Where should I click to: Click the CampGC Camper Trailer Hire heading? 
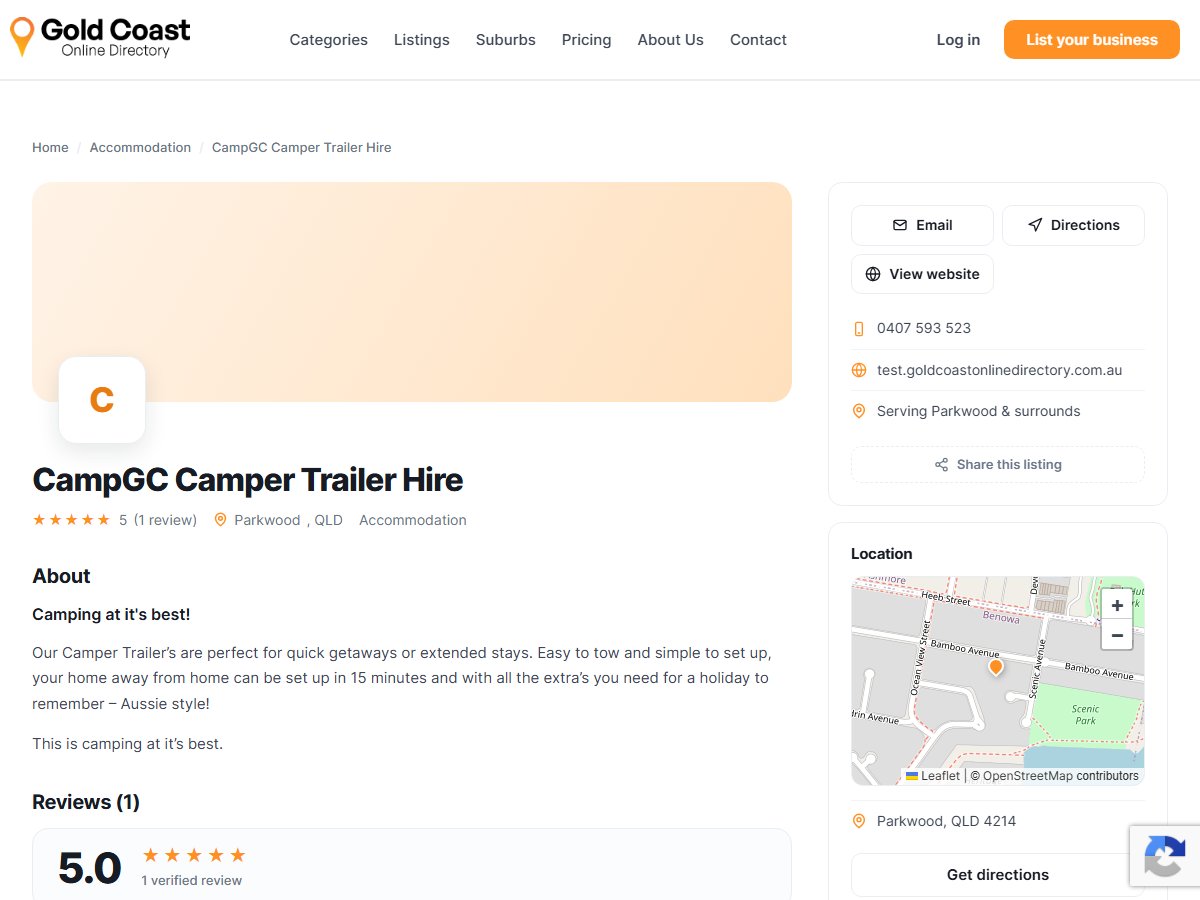(x=248, y=480)
